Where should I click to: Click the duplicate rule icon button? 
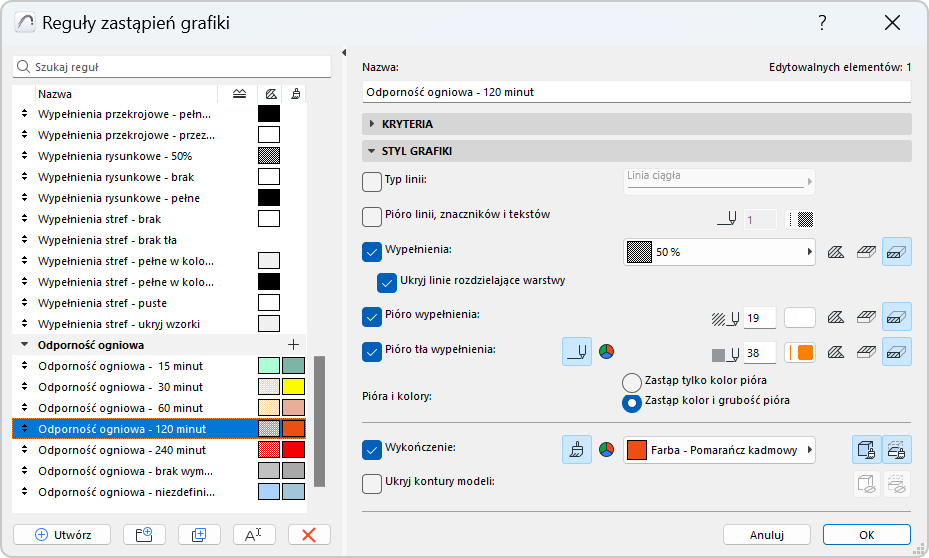click(x=199, y=535)
